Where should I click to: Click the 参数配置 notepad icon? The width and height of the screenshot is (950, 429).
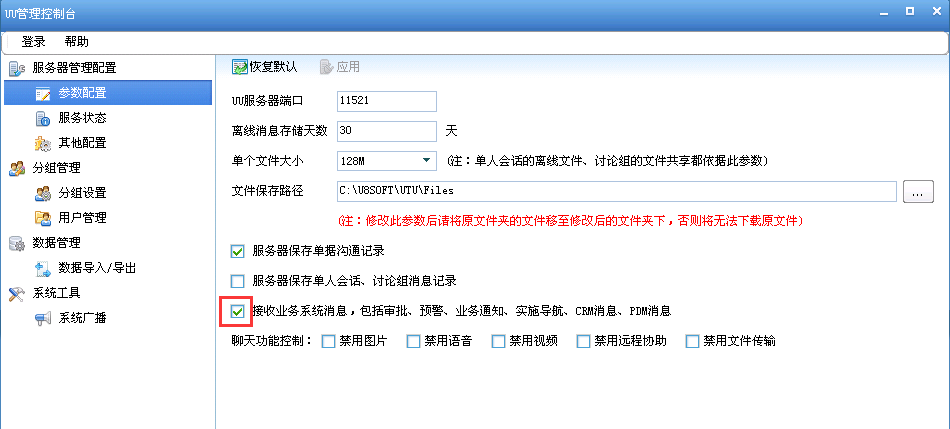tap(42, 93)
